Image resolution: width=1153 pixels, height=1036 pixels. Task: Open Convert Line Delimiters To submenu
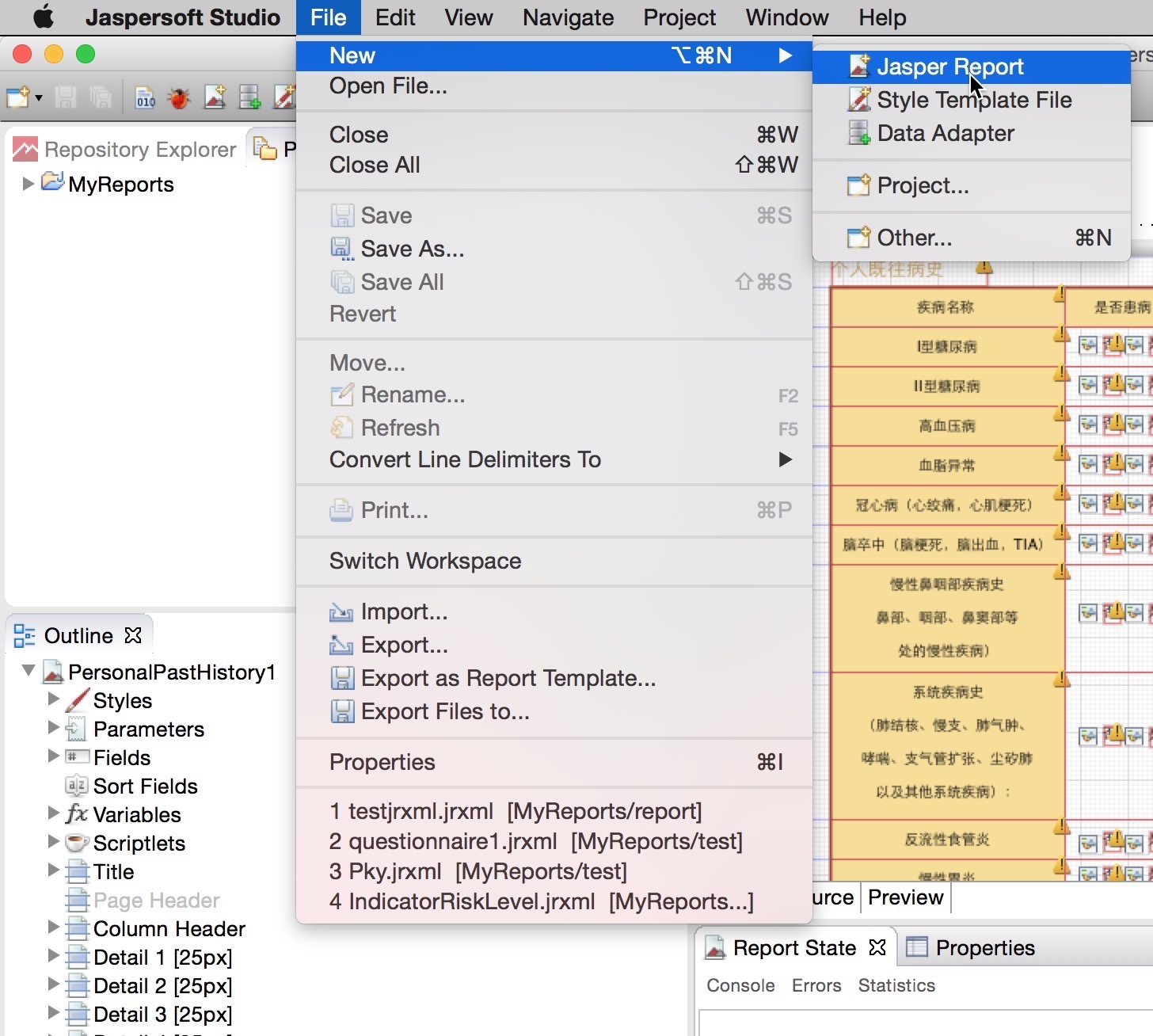click(554, 459)
